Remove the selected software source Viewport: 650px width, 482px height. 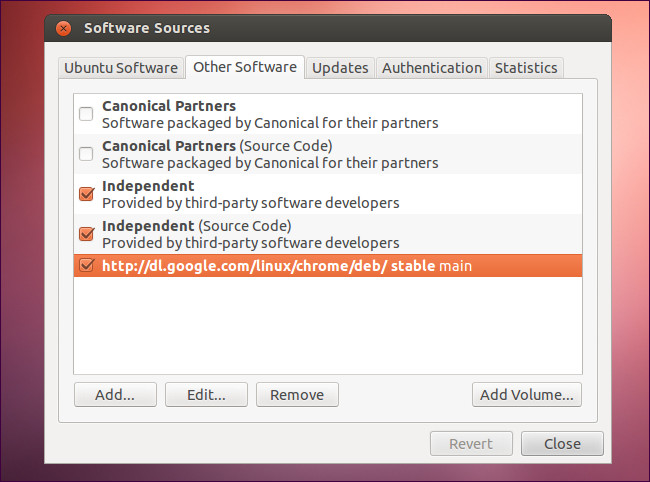297,394
